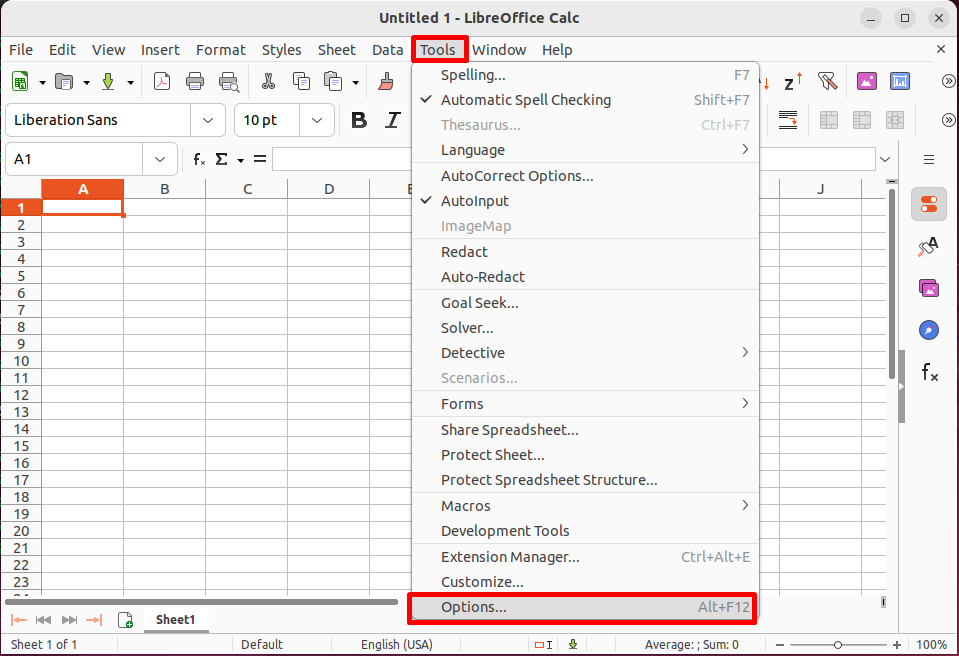
Task: Click the Copy icon
Action: 301,81
